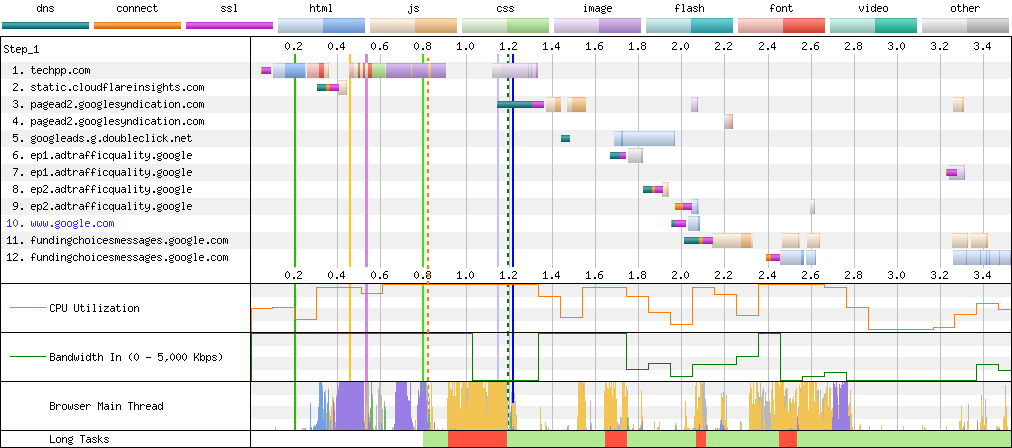Click the "dns" legend label
The image size is (1012, 448).
click(45, 8)
